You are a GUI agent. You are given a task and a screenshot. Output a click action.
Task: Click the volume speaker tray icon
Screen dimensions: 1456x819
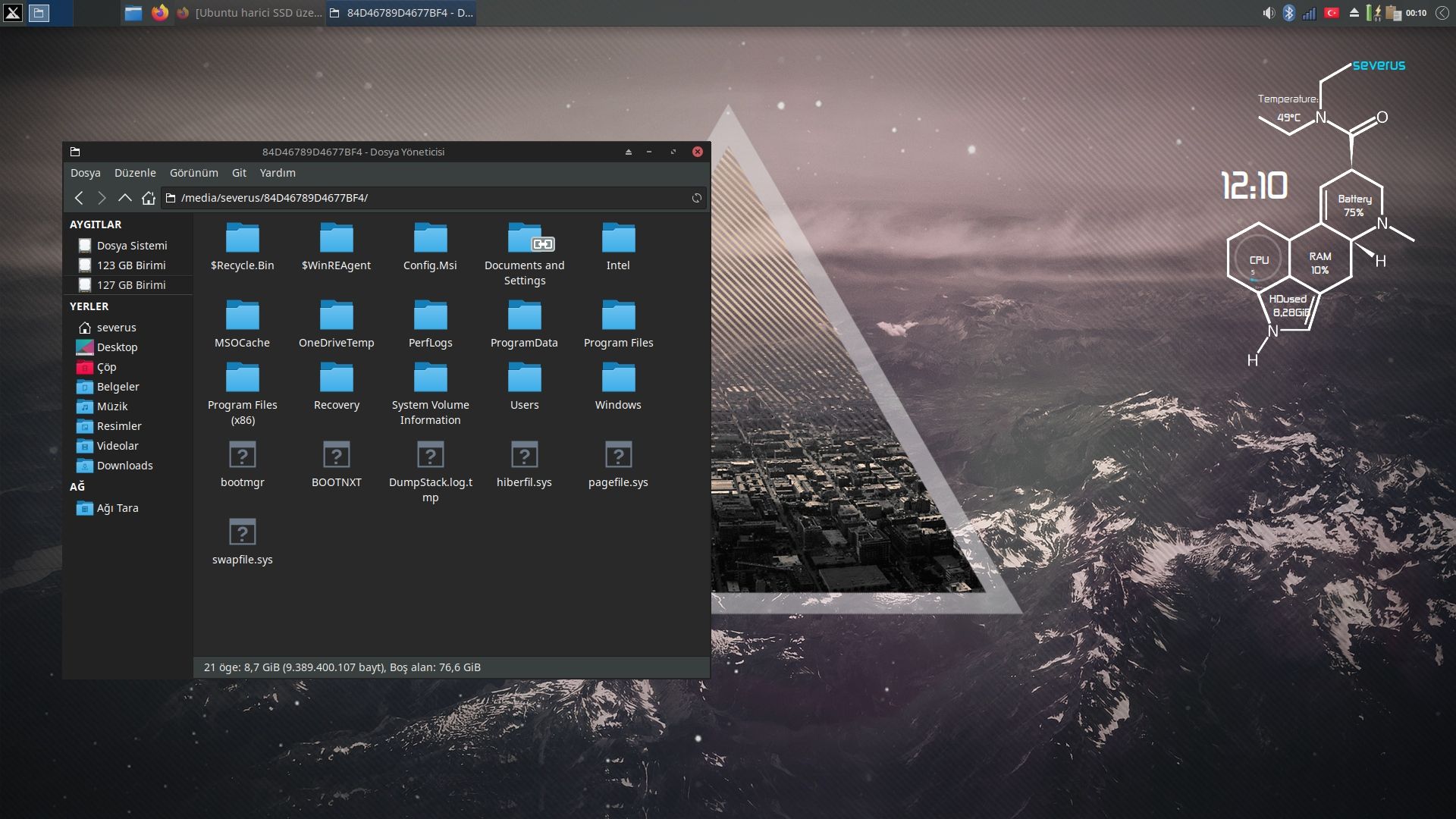[x=1268, y=13]
